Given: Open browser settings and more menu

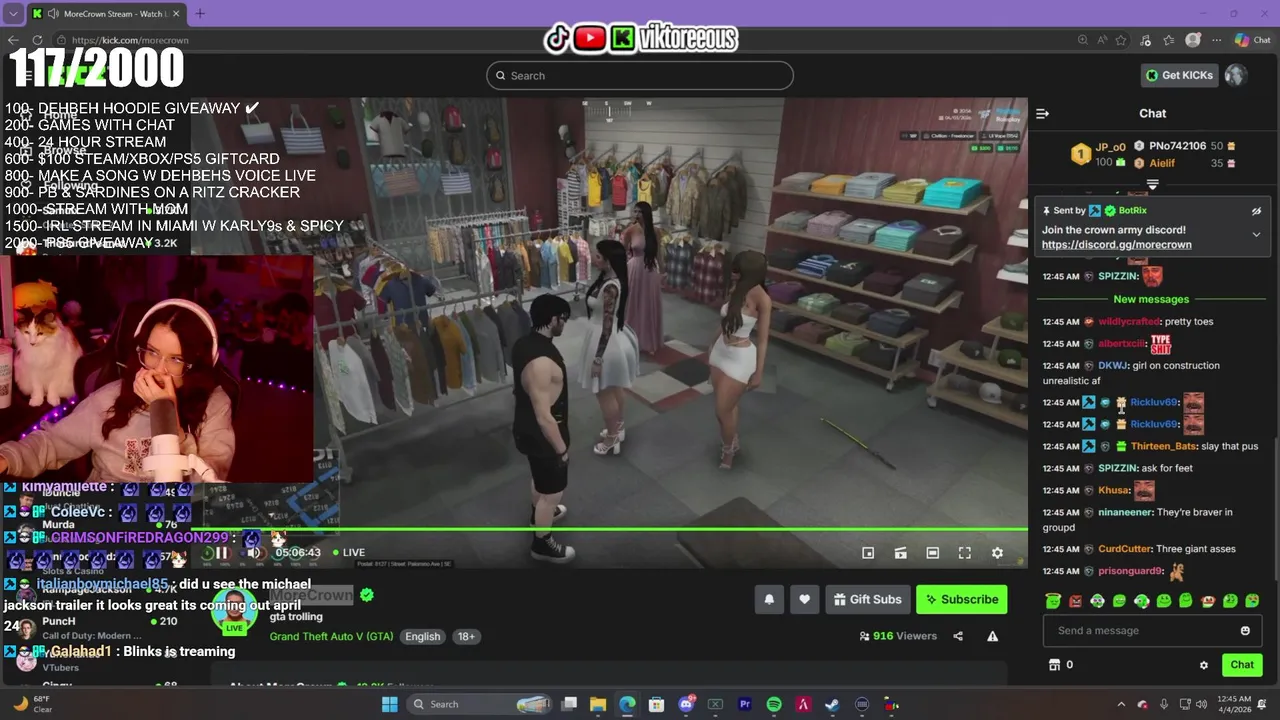Looking at the screenshot, I should point(1216,40).
